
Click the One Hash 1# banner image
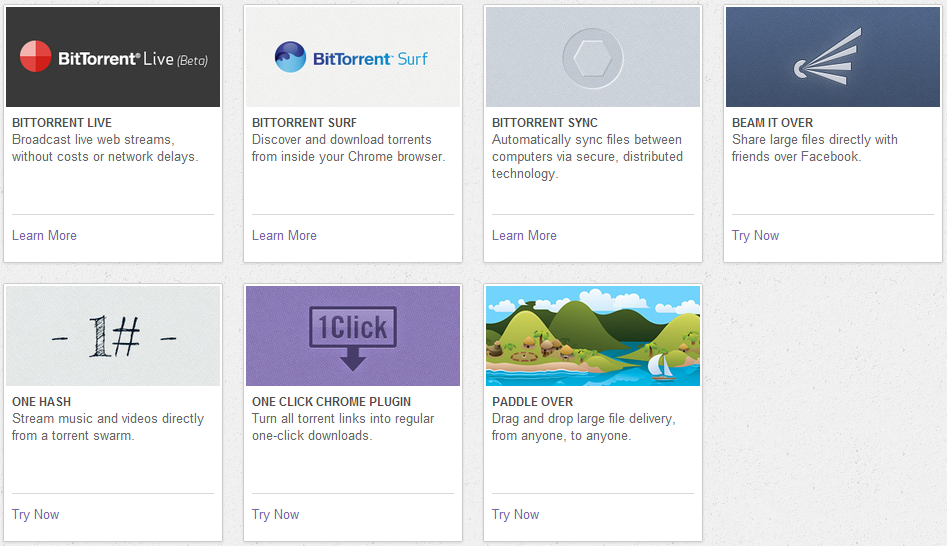pos(112,338)
